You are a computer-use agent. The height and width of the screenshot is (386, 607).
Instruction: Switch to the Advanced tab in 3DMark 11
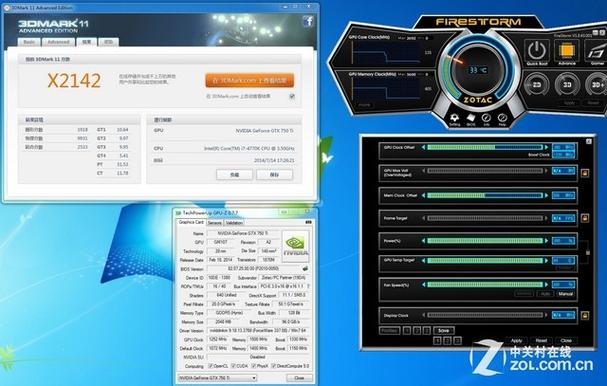point(58,42)
